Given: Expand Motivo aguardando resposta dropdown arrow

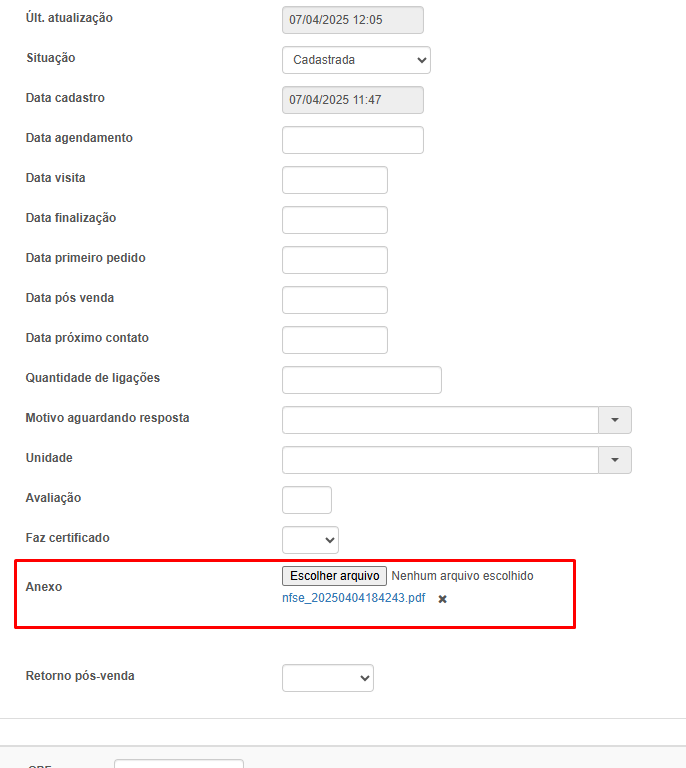Looking at the screenshot, I should click(614, 420).
